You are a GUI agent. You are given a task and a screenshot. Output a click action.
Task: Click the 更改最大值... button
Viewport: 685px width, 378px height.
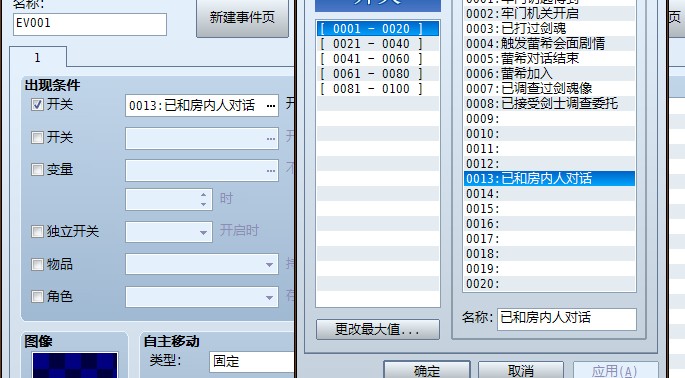[378, 329]
